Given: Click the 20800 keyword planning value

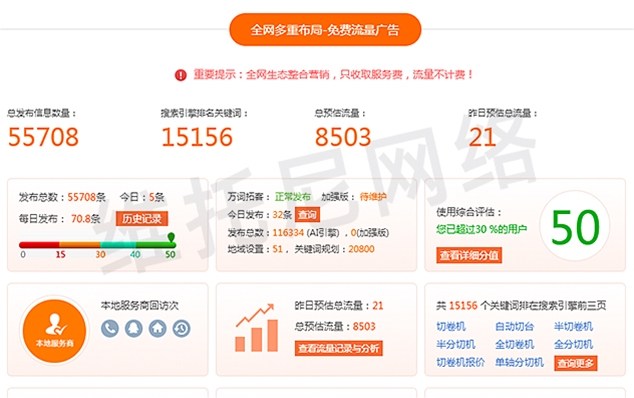Looking at the screenshot, I should tap(361, 249).
